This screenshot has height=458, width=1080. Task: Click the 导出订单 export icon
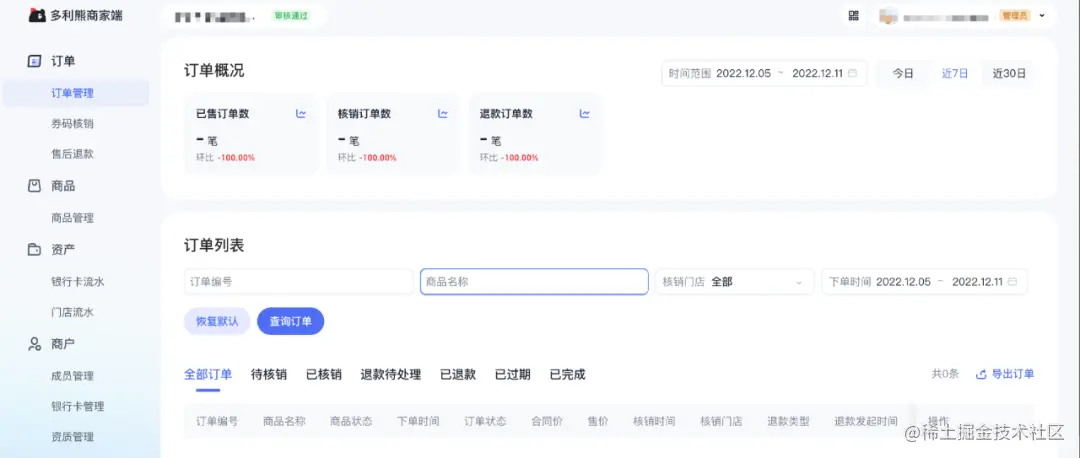coord(982,375)
